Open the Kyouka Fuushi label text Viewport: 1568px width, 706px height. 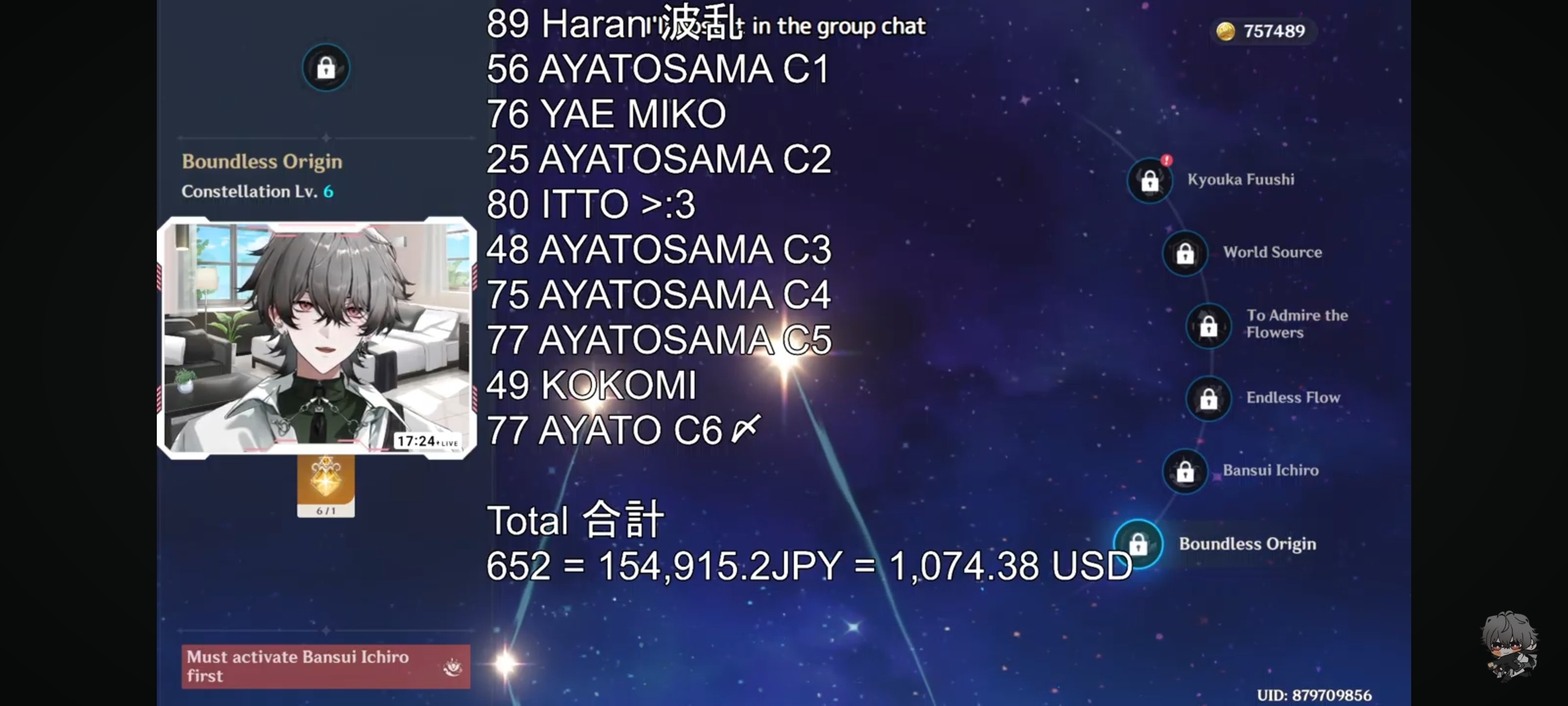coord(1241,180)
